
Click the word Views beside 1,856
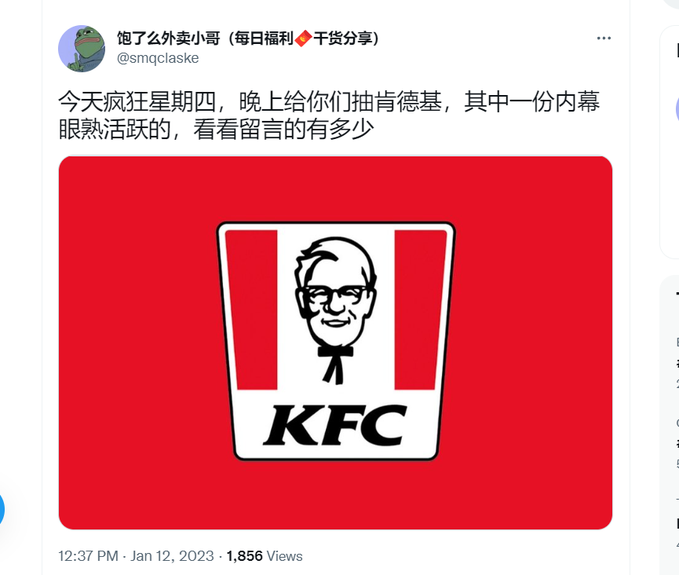(x=284, y=556)
